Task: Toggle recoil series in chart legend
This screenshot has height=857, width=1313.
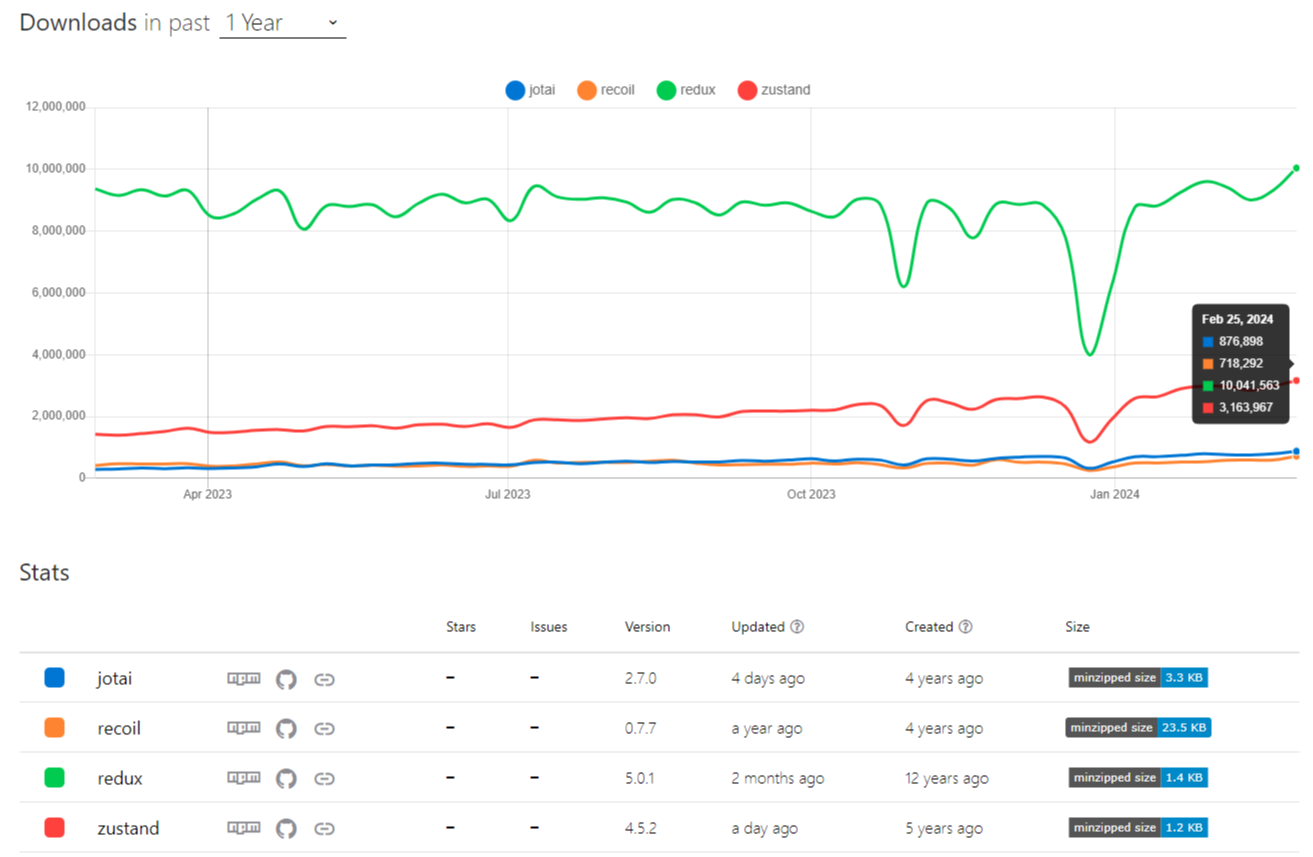Action: click(x=606, y=90)
